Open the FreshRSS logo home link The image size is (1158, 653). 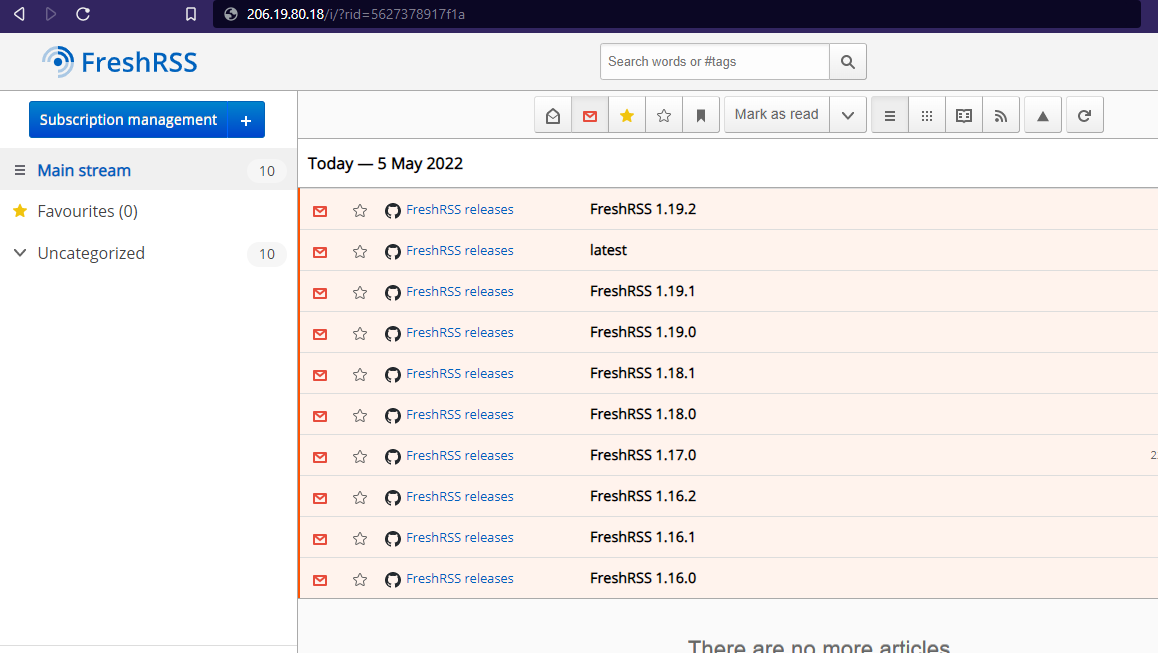pyautogui.click(x=120, y=62)
